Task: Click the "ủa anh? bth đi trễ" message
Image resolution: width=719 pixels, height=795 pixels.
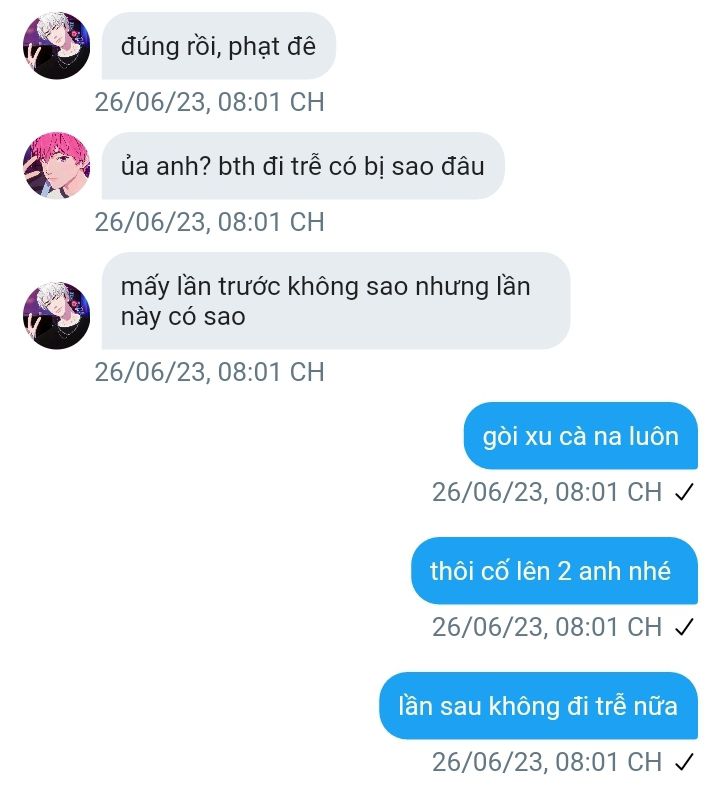Action: click(x=303, y=166)
